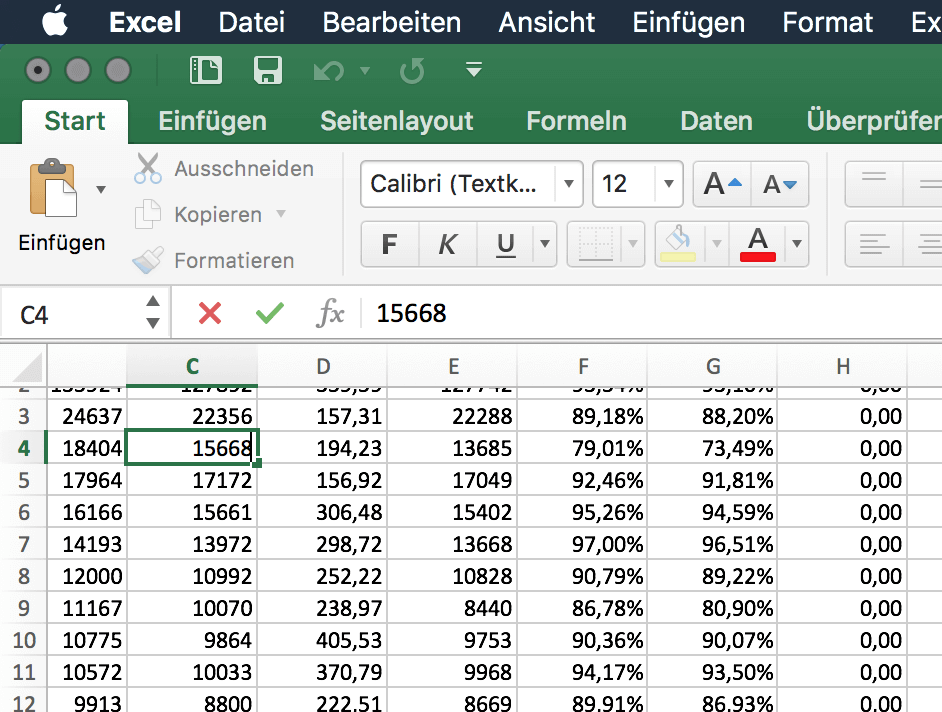The height and width of the screenshot is (712, 942).
Task: Open the fill color dropdown arrow
Action: click(x=717, y=244)
